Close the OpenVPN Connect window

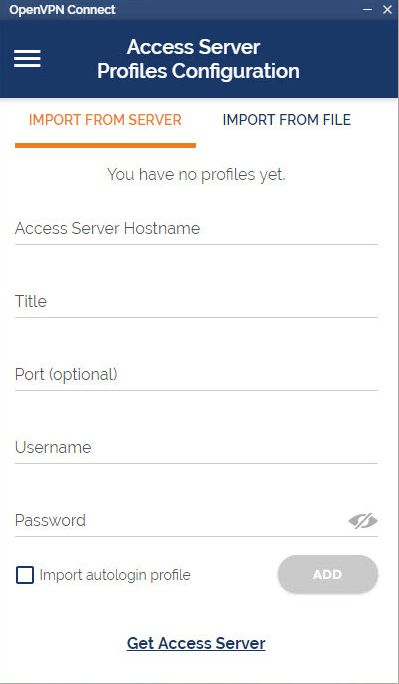coord(387,9)
